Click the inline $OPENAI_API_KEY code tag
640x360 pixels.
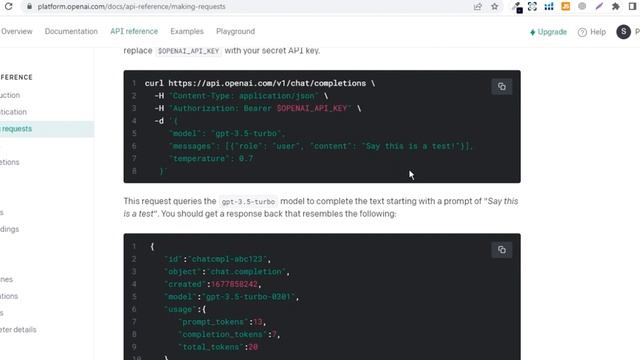tap(189, 51)
